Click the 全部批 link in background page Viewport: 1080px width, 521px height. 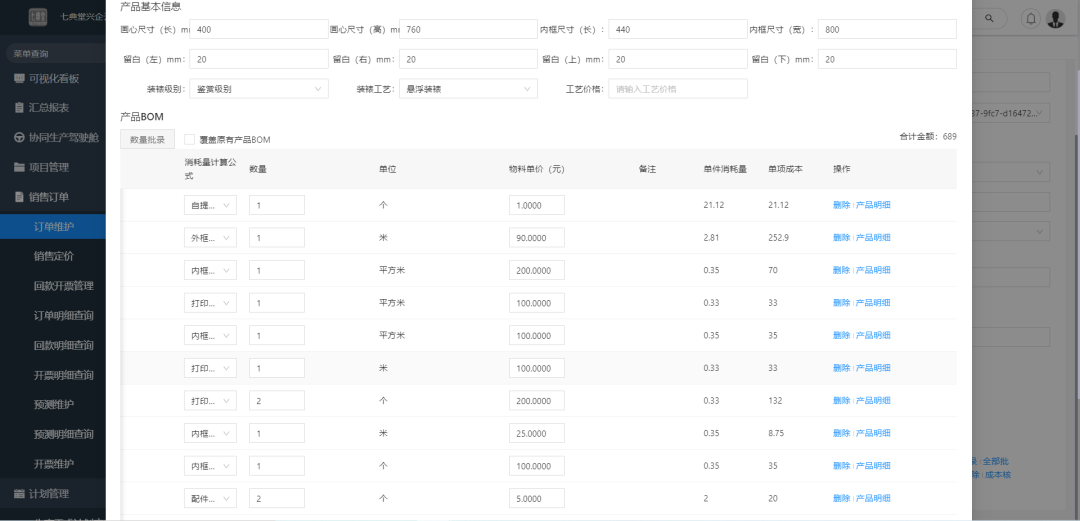(995, 461)
